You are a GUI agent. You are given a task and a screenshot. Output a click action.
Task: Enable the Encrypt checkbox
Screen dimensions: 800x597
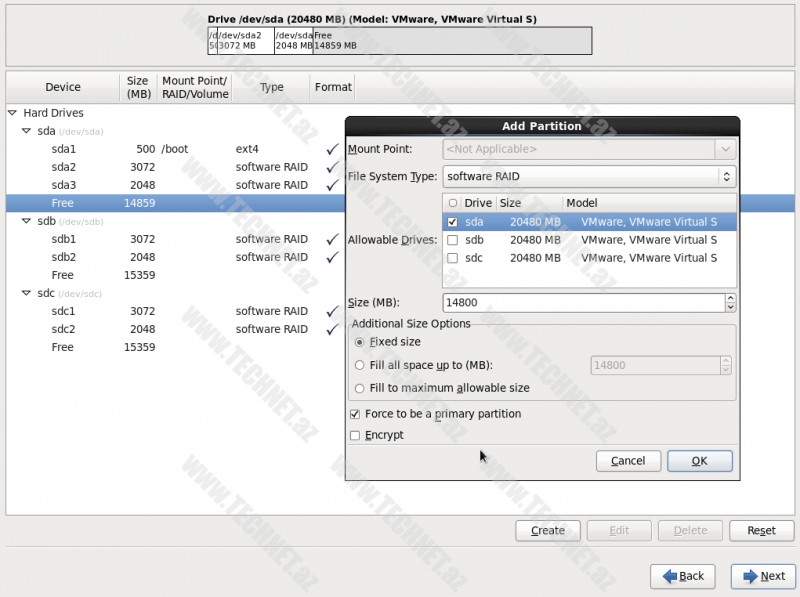click(355, 435)
